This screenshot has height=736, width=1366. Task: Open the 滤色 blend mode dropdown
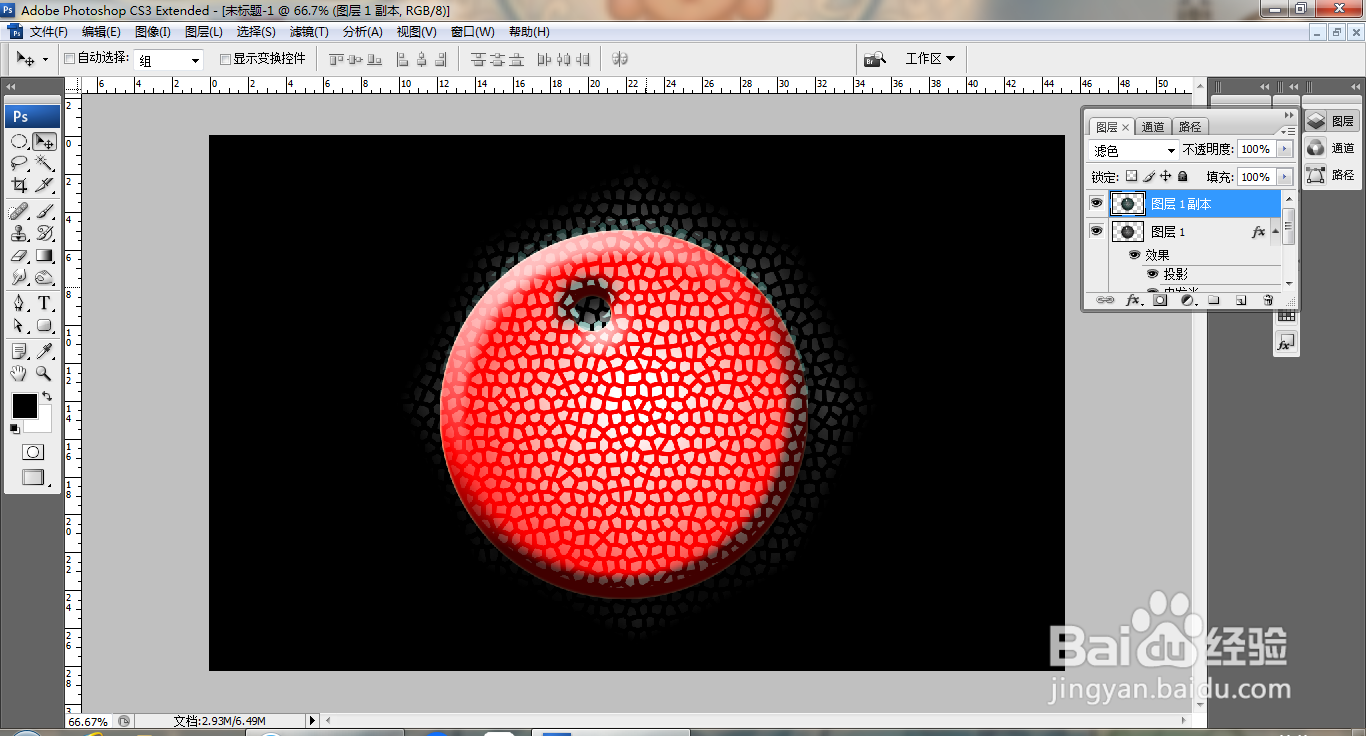(1133, 150)
